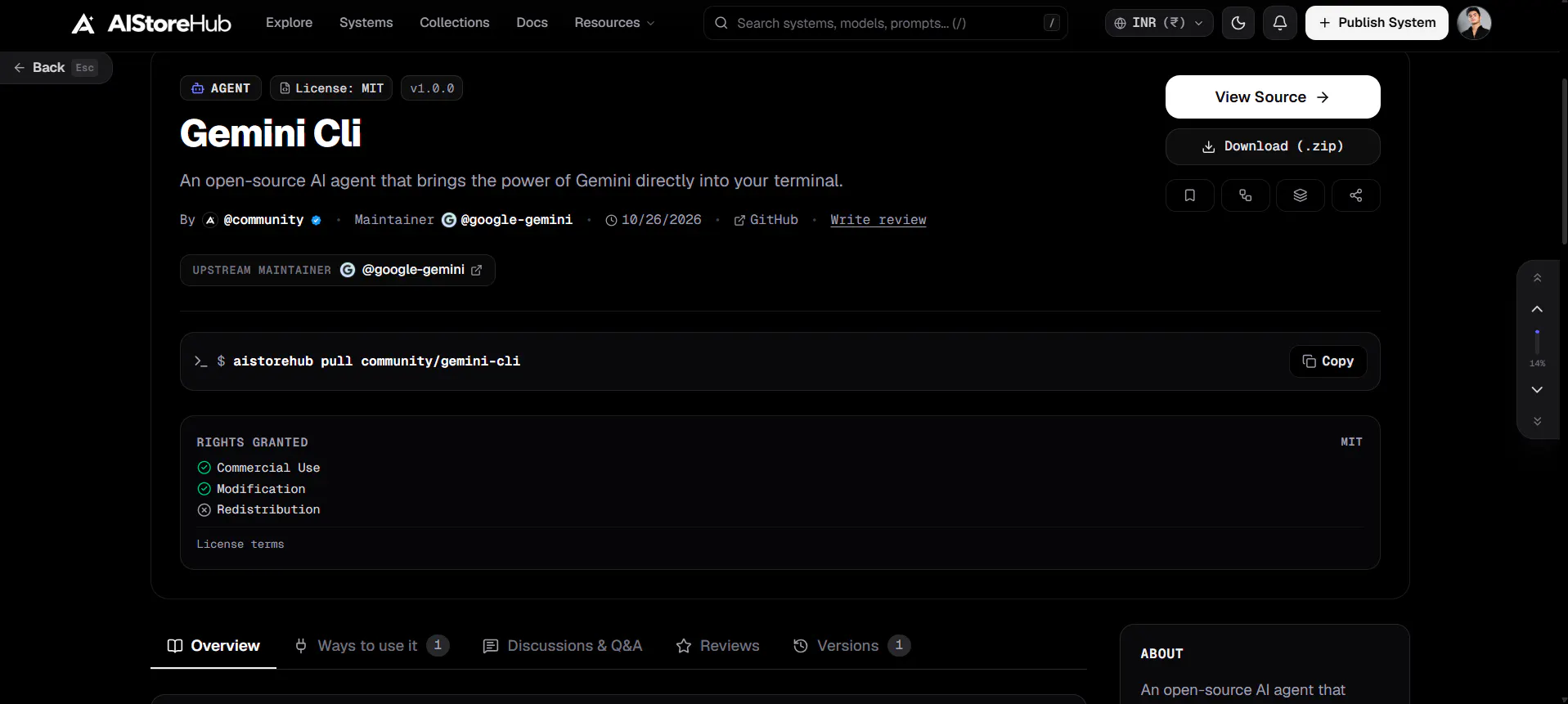Open the Docs nav item
The image size is (1568, 704).
coord(532,23)
